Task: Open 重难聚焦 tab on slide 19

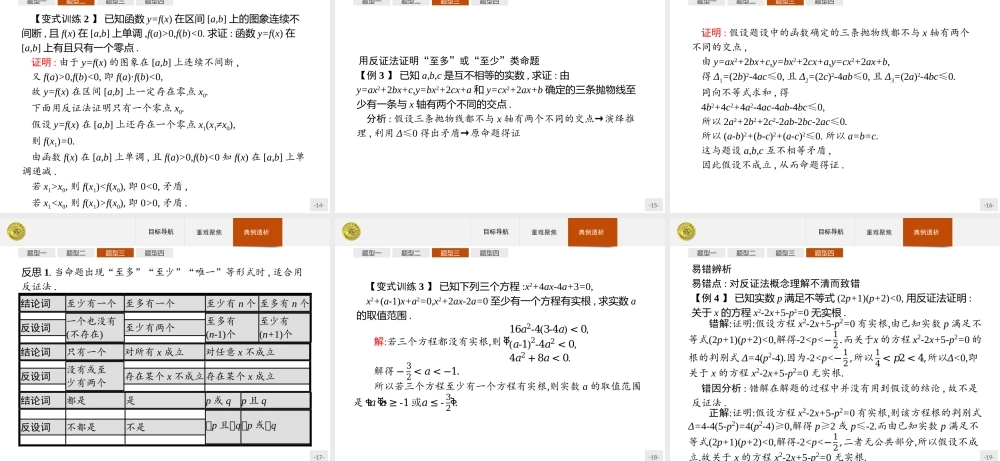Action: pos(879,232)
